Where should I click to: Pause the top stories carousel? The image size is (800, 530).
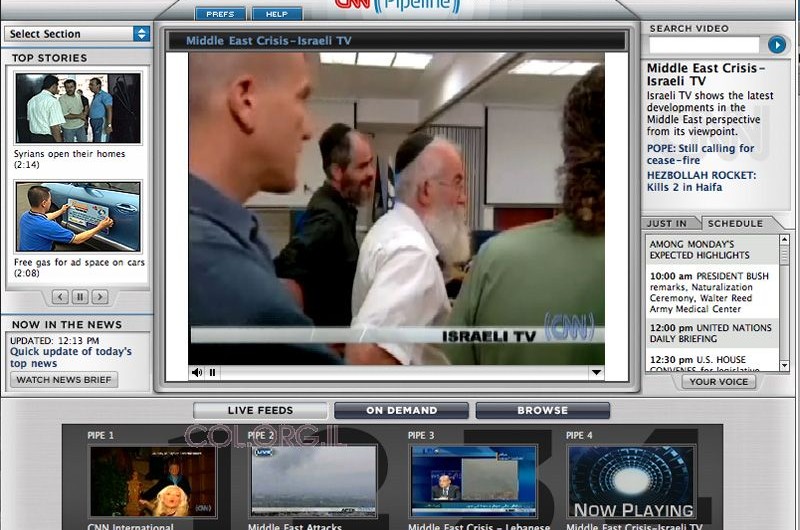(x=80, y=296)
